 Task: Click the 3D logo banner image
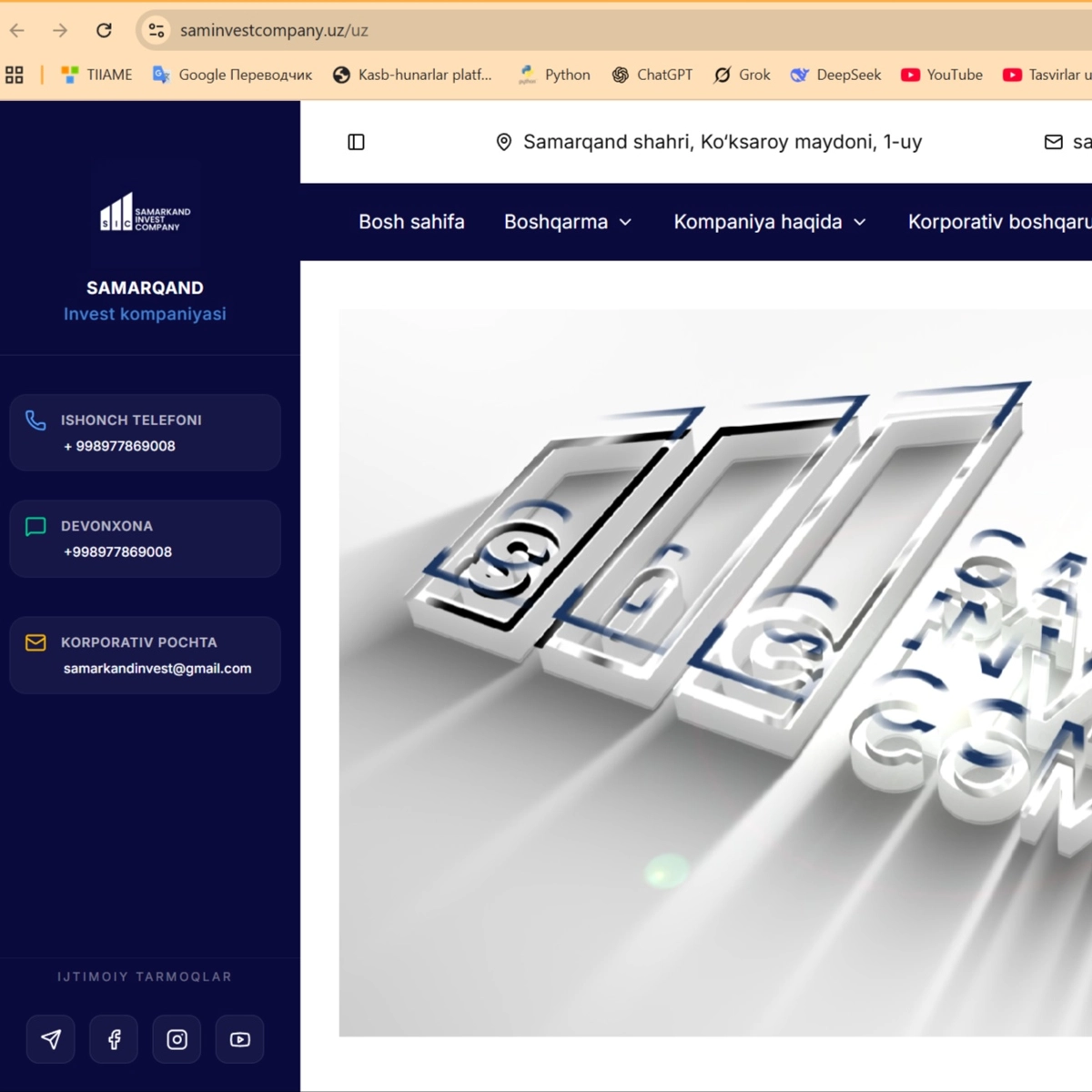coord(715,672)
